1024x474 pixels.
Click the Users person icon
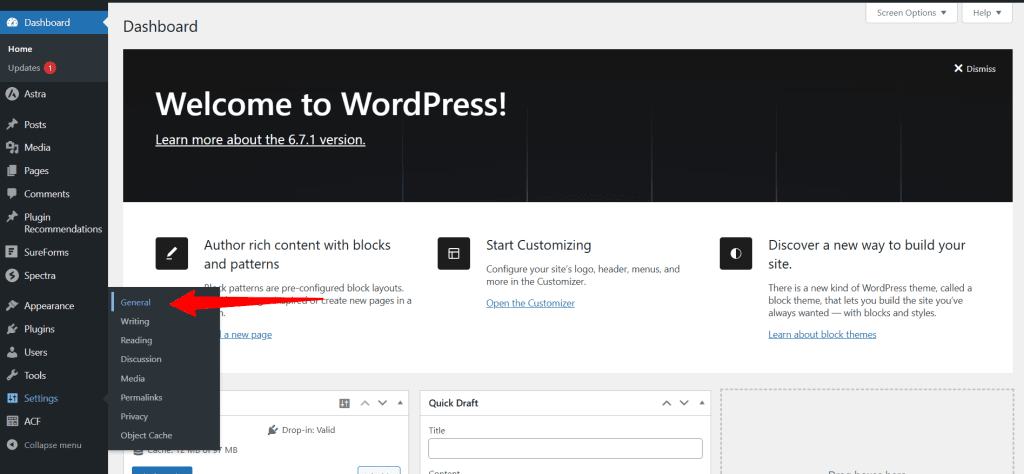[x=12, y=353]
